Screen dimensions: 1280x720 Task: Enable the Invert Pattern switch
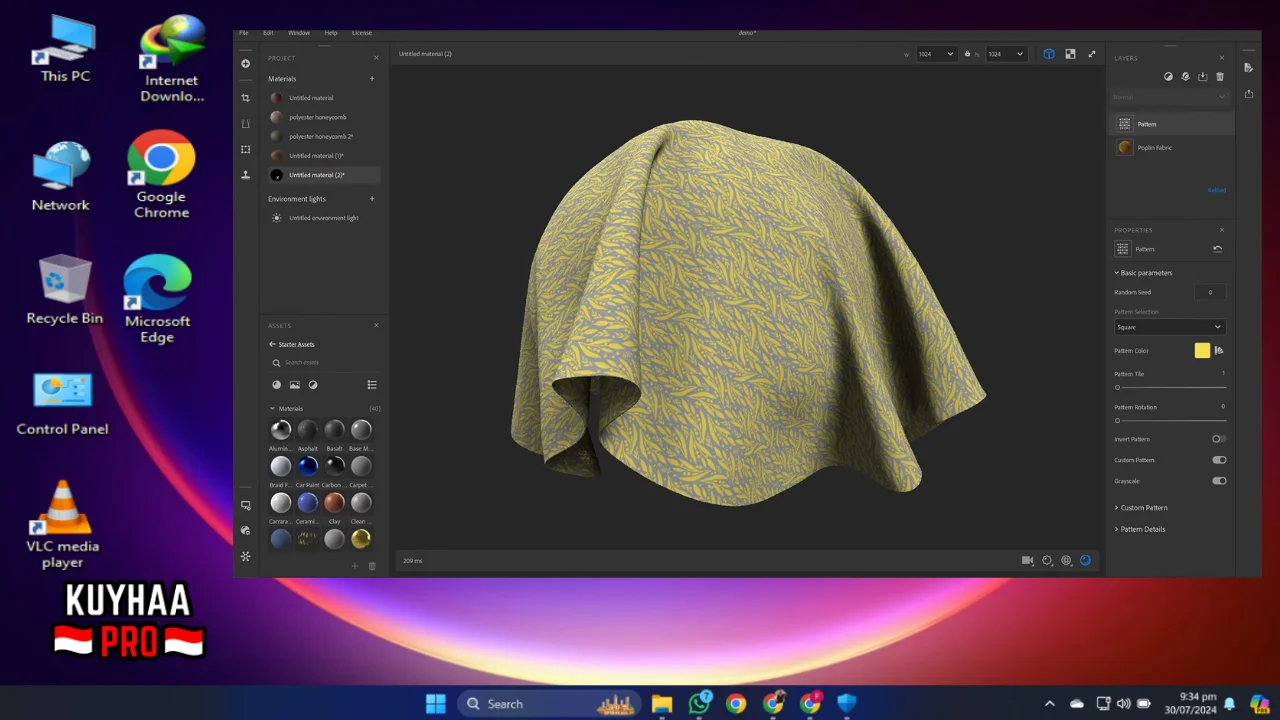[x=1219, y=439]
